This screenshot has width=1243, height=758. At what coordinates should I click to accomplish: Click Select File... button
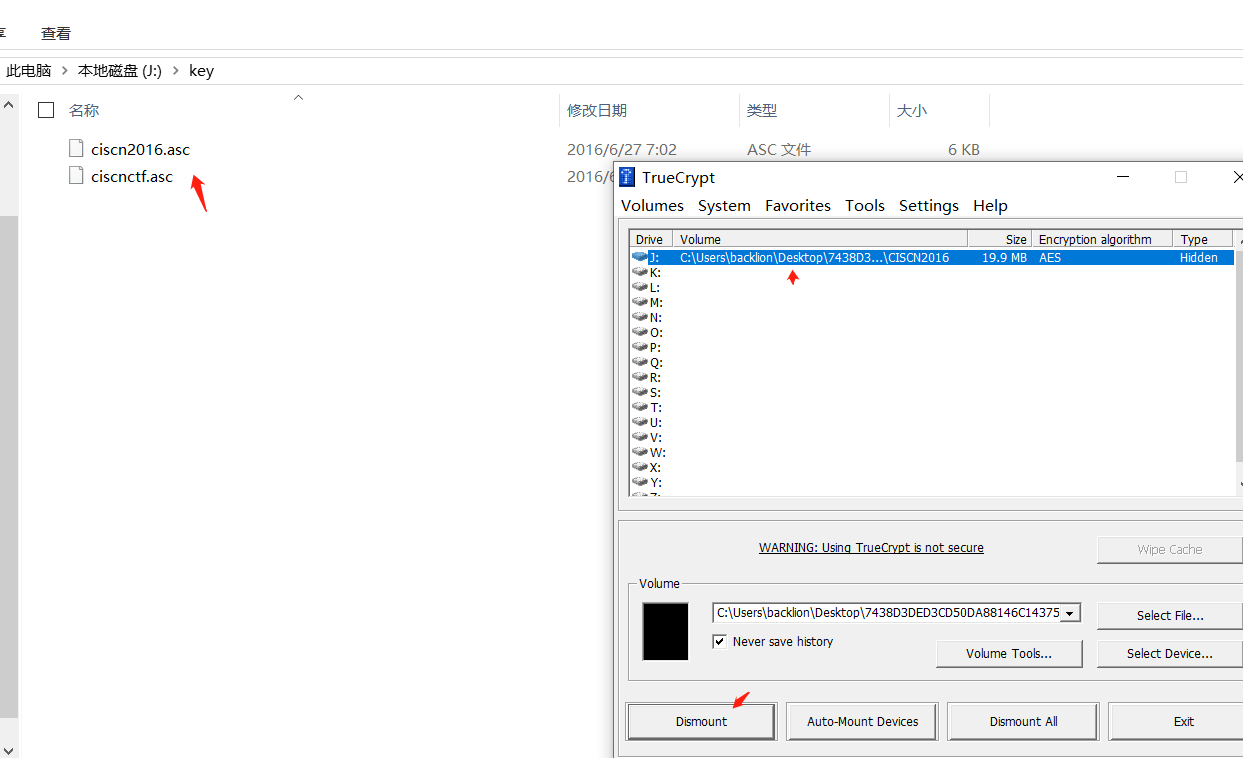(1170, 615)
